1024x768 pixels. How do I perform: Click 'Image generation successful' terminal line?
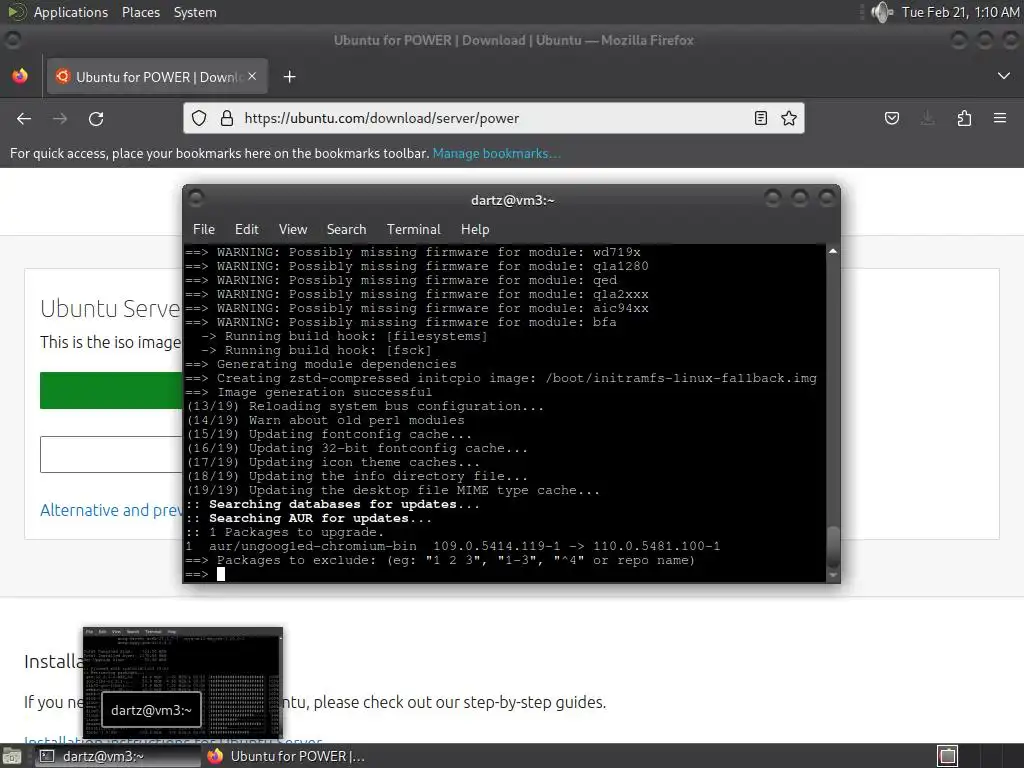click(325, 392)
